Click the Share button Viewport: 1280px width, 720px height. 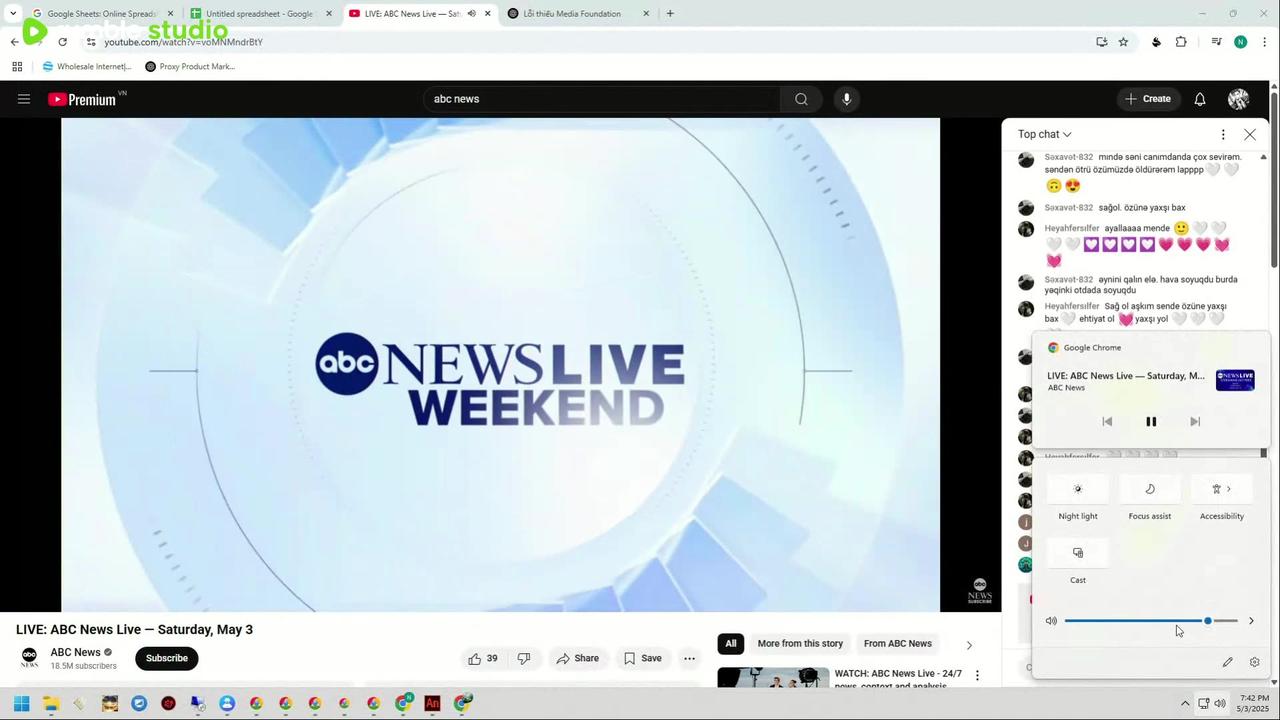[x=577, y=658]
